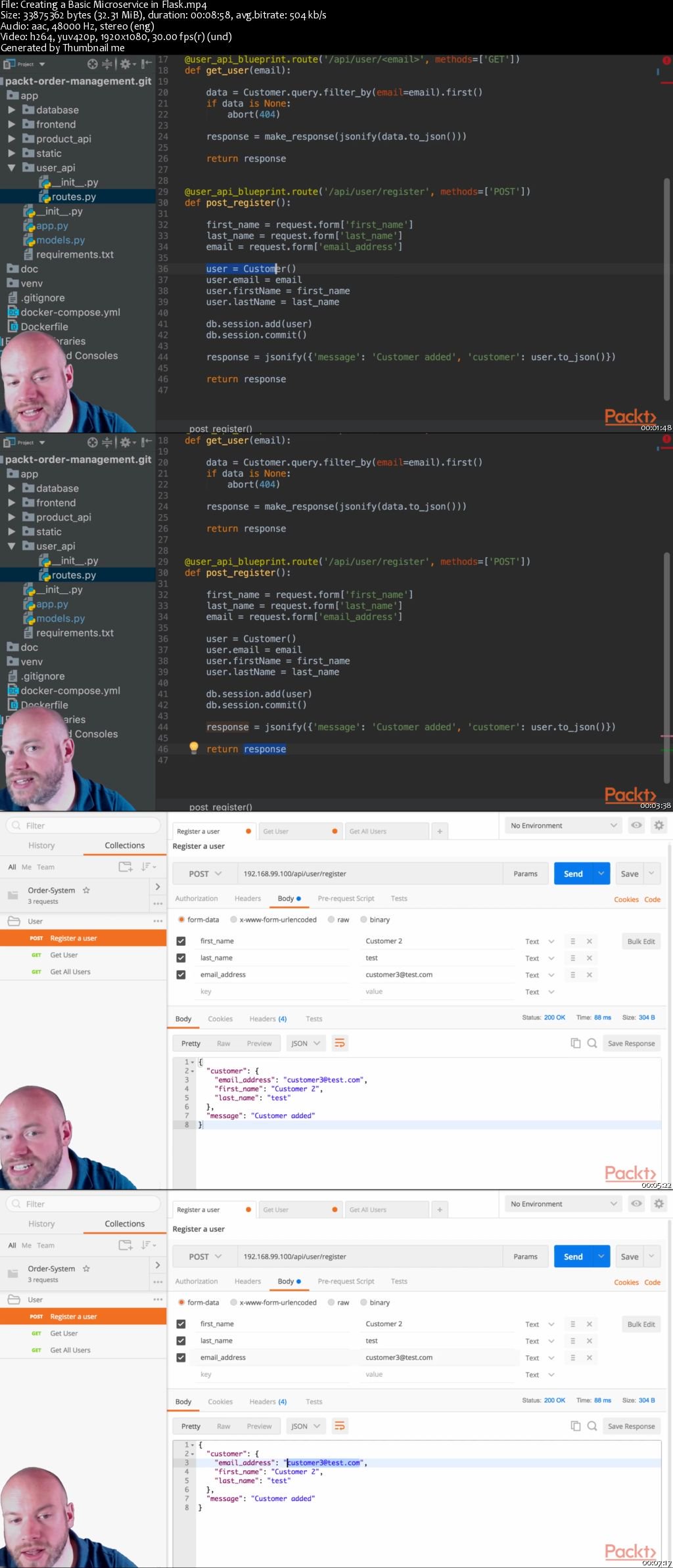Image resolution: width=673 pixels, height=1568 pixels.
Task: Click the red error indicator in 00:01:48 editor
Action: coord(666,60)
